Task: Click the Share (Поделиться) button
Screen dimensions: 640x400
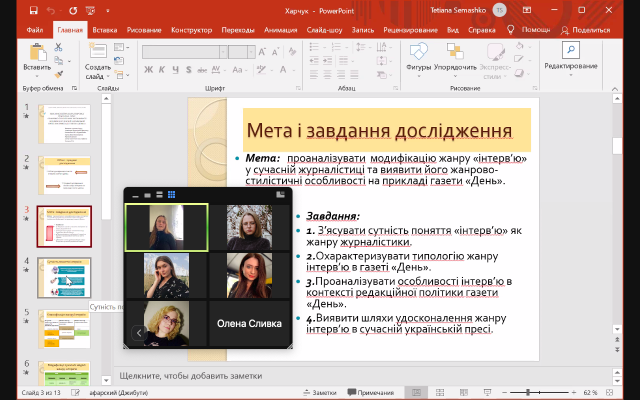Action: point(585,30)
